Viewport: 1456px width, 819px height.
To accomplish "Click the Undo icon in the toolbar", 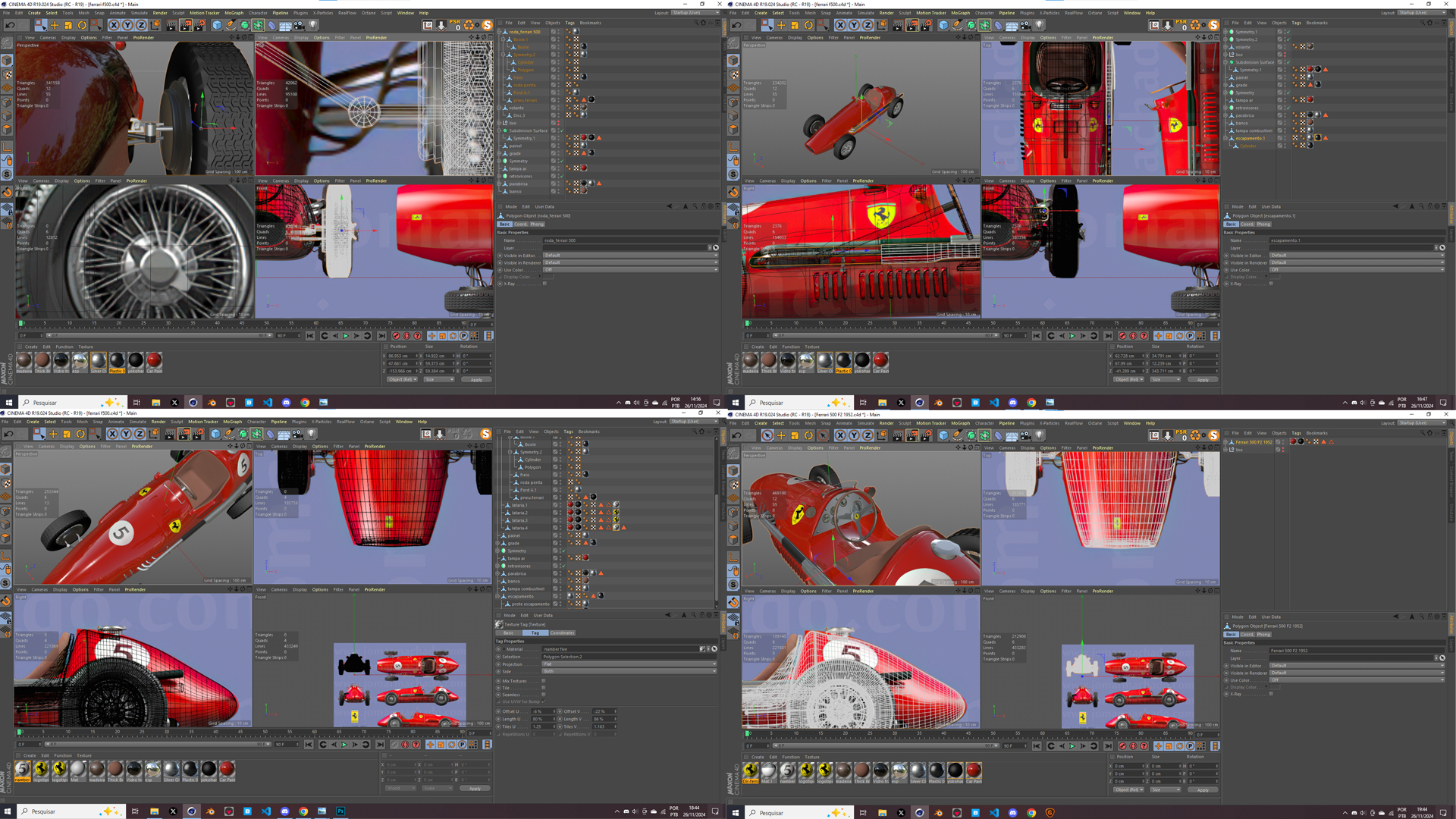I will (x=11, y=25).
